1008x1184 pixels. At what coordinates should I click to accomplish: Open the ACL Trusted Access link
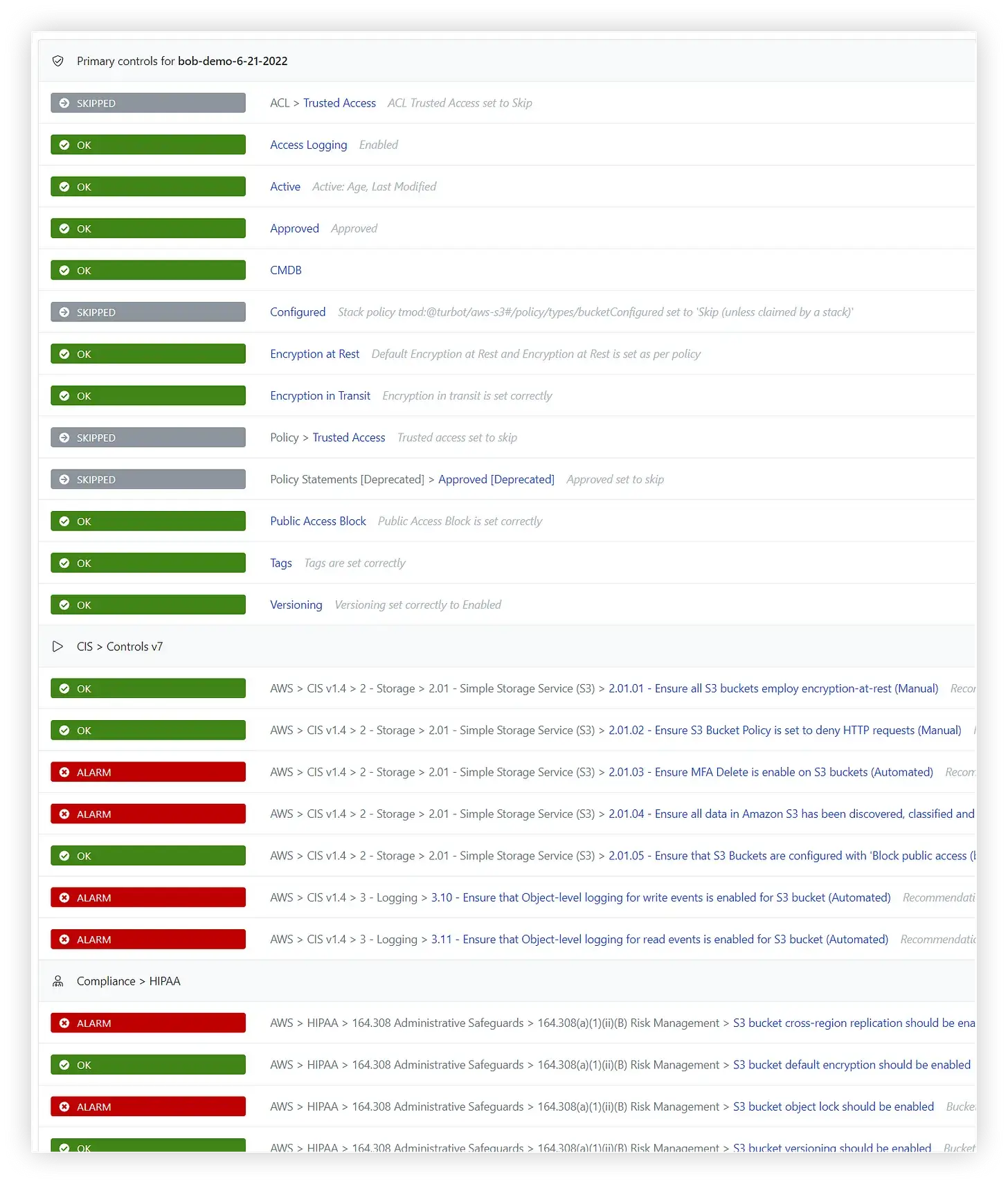339,103
